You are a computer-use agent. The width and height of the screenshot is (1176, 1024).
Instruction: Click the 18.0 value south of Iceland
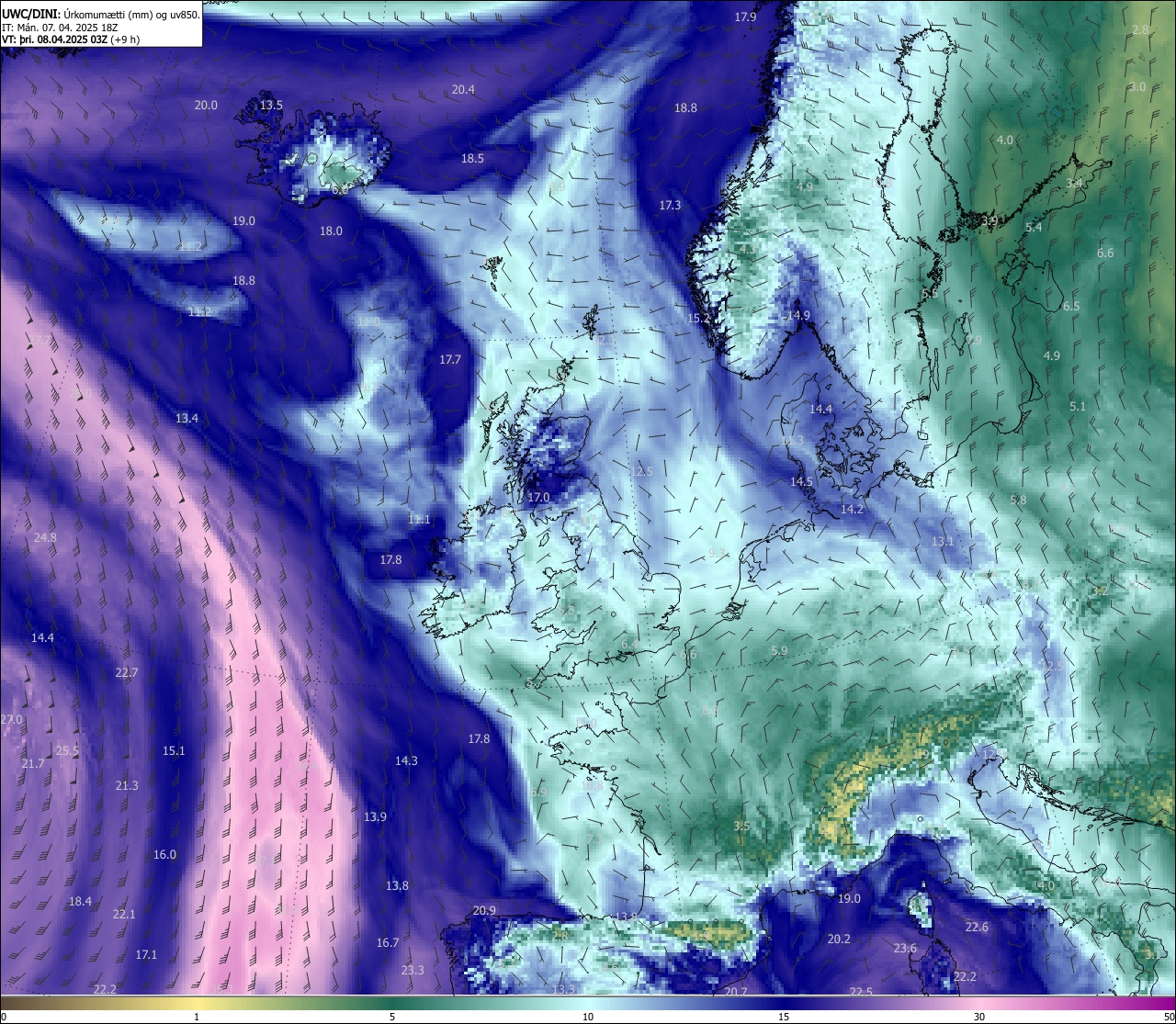click(331, 231)
